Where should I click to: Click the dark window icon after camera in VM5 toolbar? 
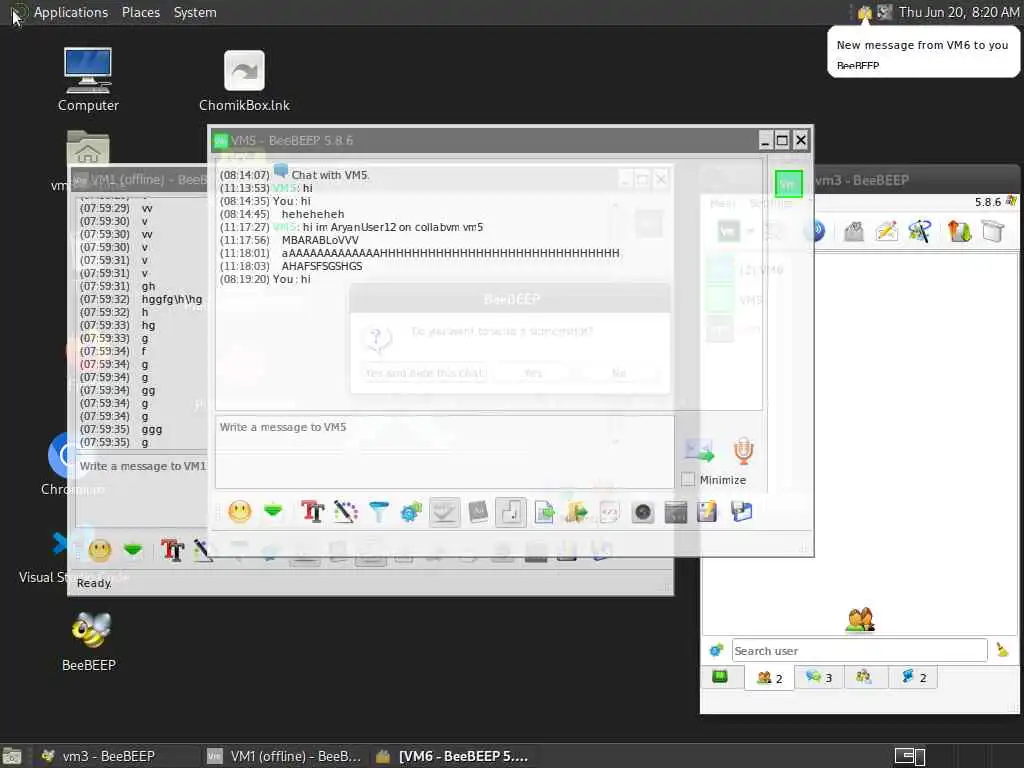pos(676,511)
